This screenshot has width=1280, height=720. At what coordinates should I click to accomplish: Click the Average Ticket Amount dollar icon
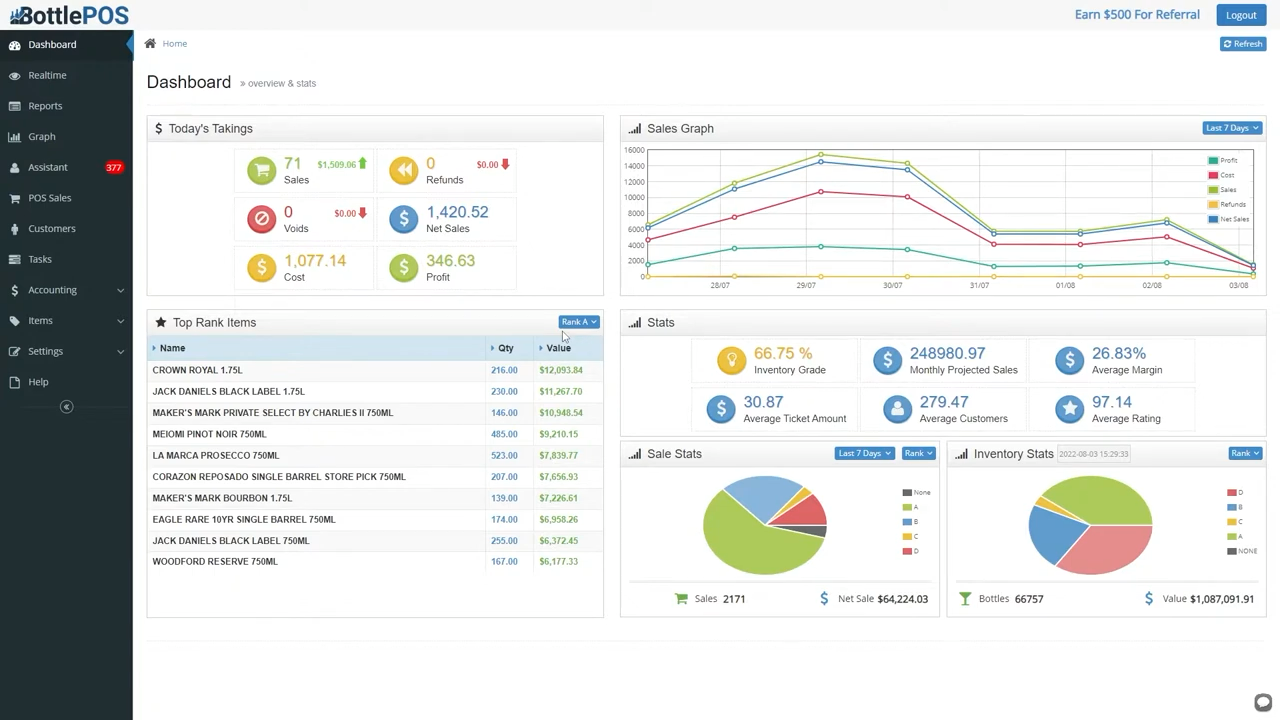[x=720, y=408]
